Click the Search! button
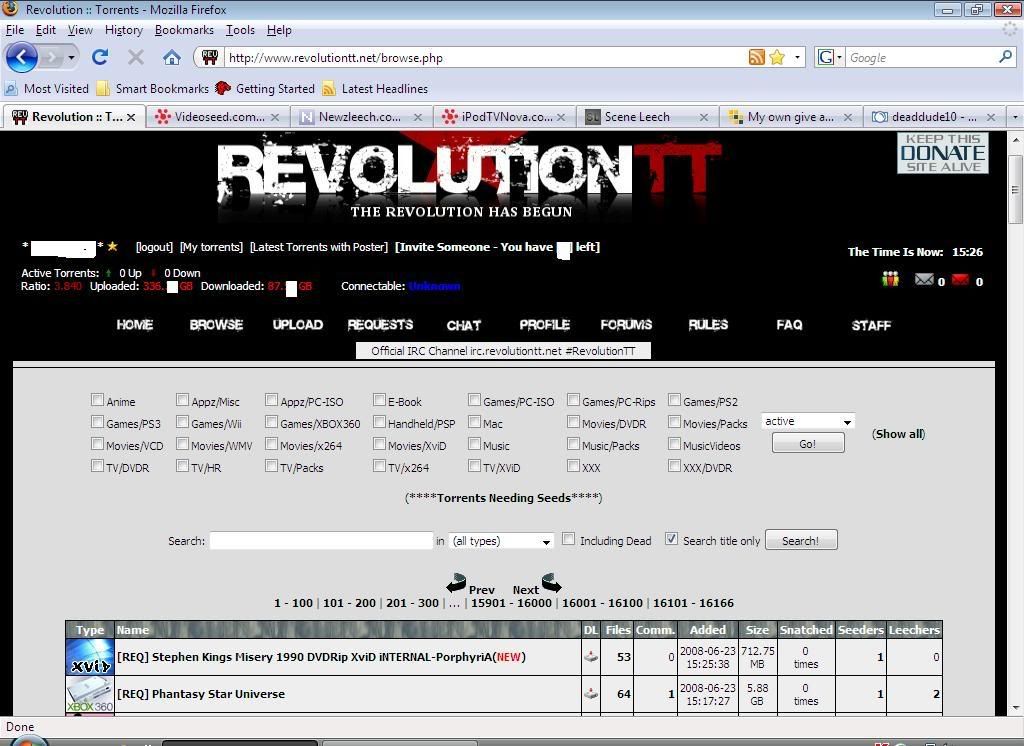Image resolution: width=1024 pixels, height=746 pixels. [x=801, y=540]
